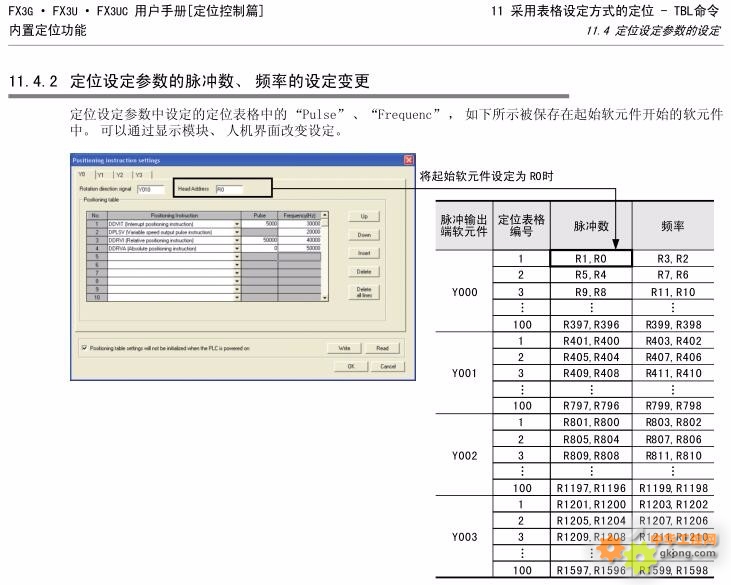Screen dimensions: 731x585
Task: Open dropdown for row 3 DDRVI instruction
Action: pos(237,241)
